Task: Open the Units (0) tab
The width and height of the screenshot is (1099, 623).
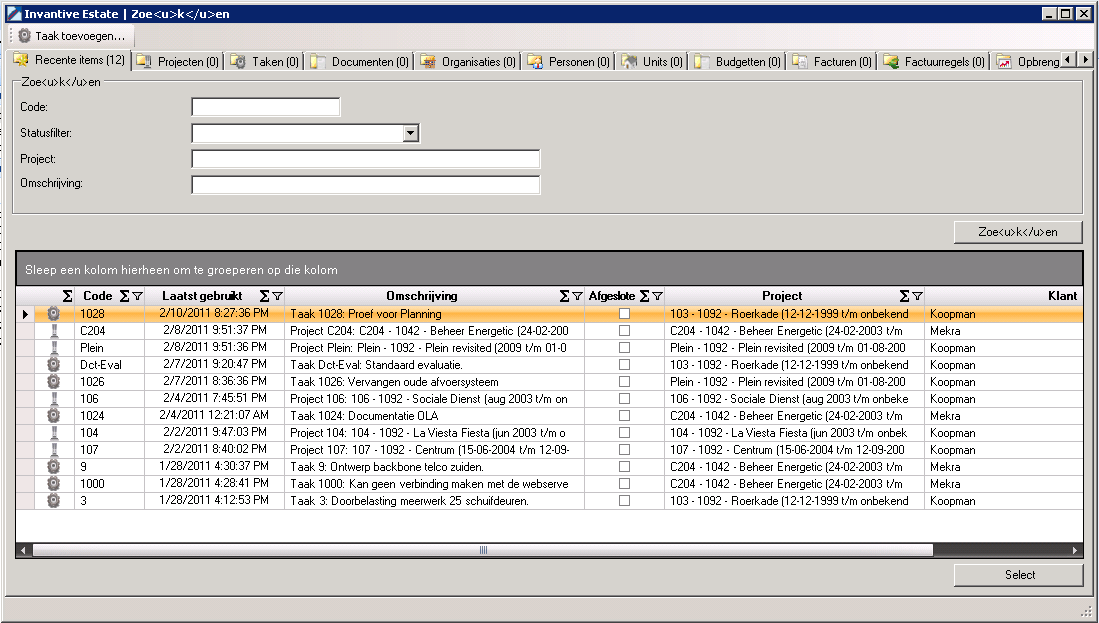Action: coord(652,62)
